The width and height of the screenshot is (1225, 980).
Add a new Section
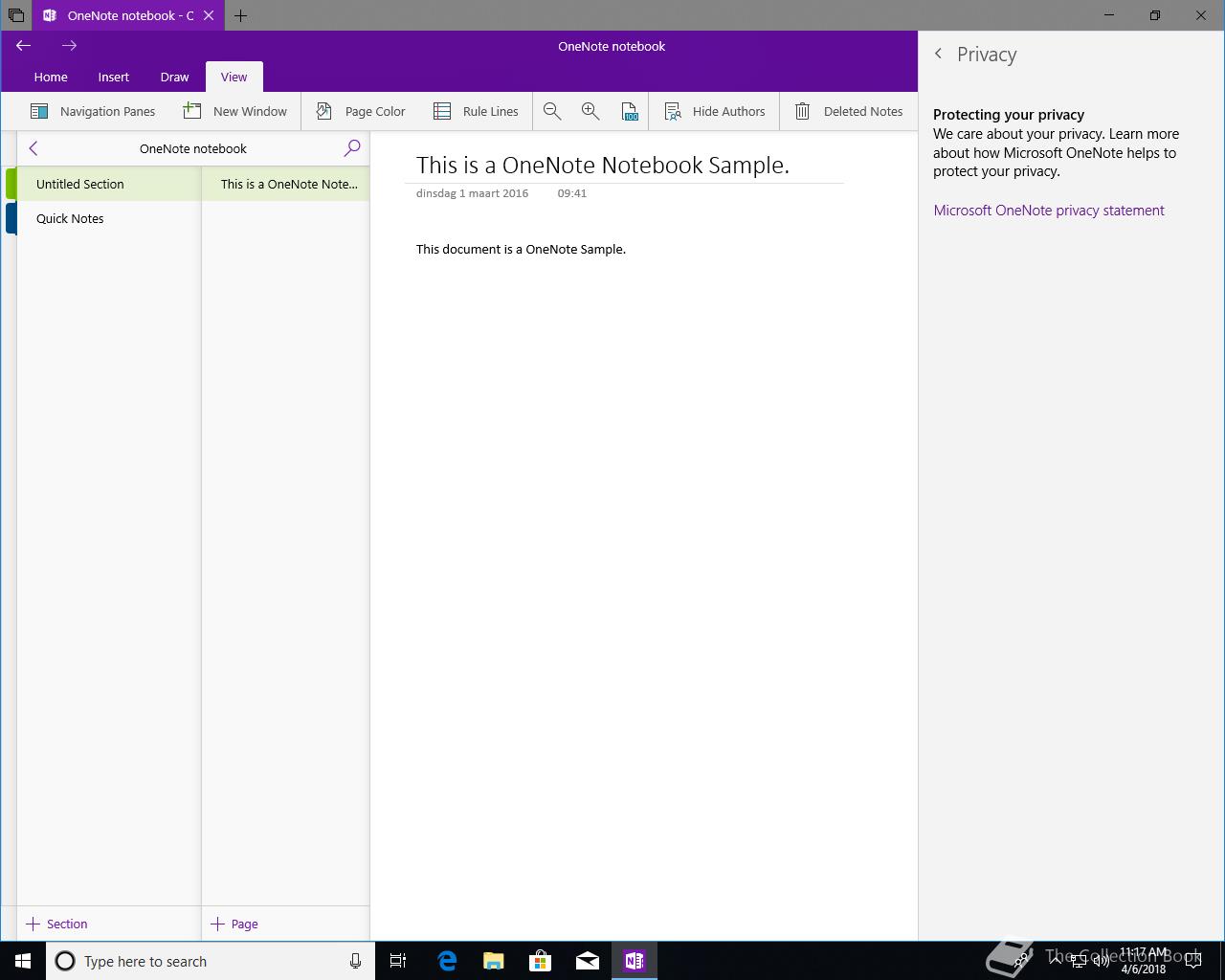pyautogui.click(x=57, y=924)
